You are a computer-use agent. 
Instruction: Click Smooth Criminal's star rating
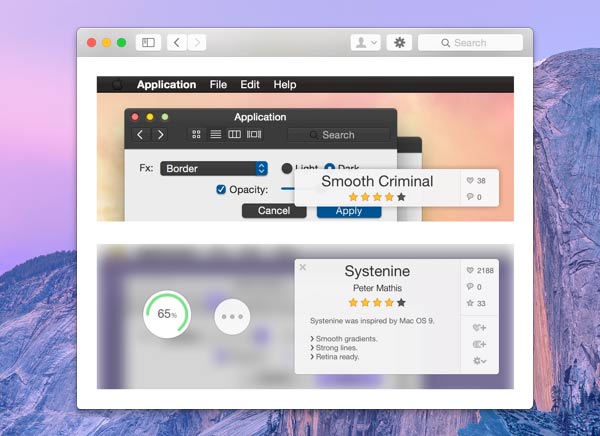click(x=377, y=197)
